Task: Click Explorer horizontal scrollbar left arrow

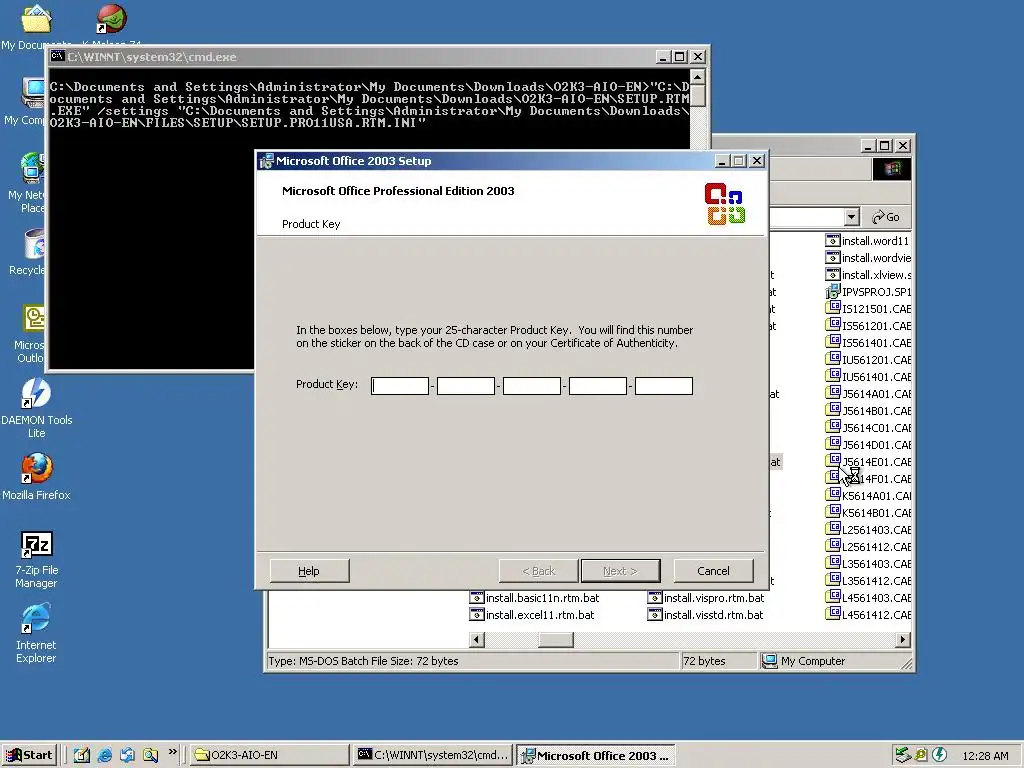Action: (477, 640)
